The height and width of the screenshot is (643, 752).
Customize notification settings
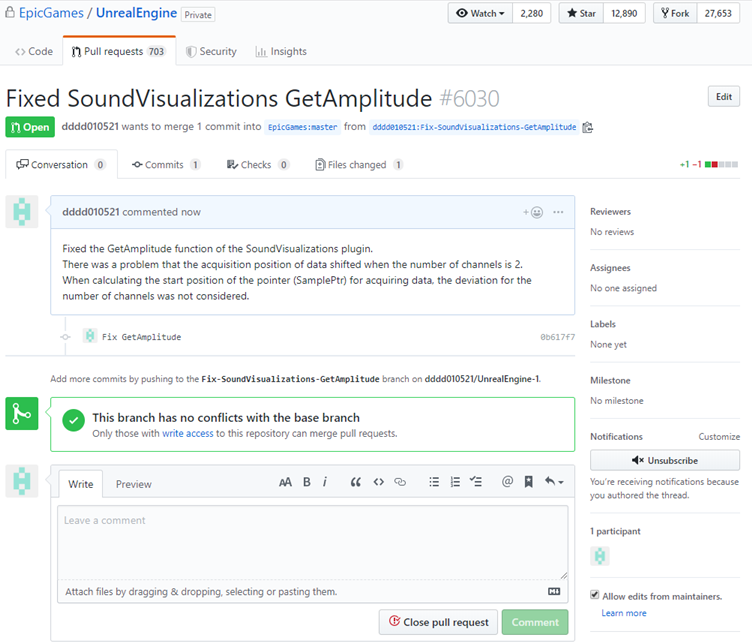pos(719,437)
